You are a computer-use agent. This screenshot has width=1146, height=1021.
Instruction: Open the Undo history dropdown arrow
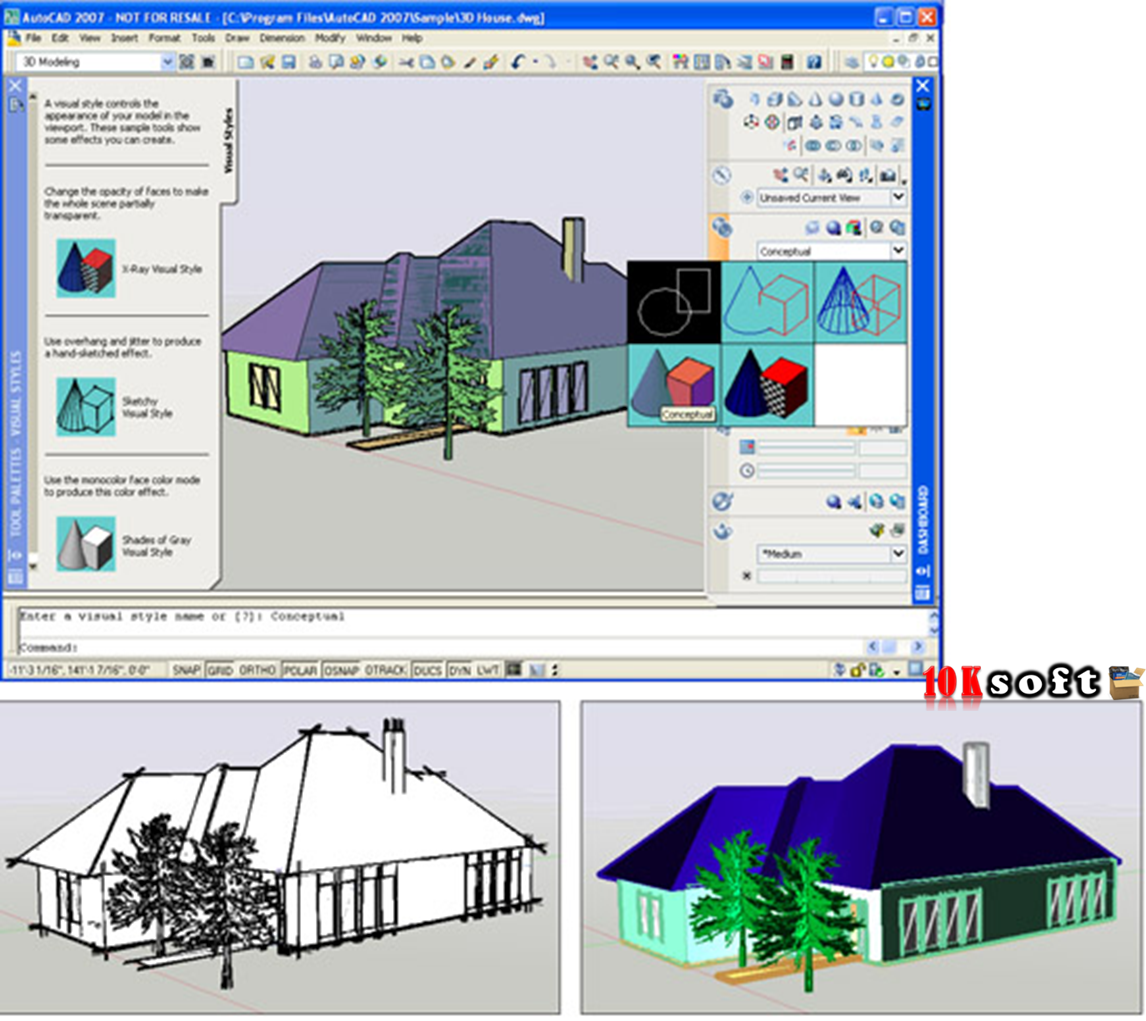(535, 62)
